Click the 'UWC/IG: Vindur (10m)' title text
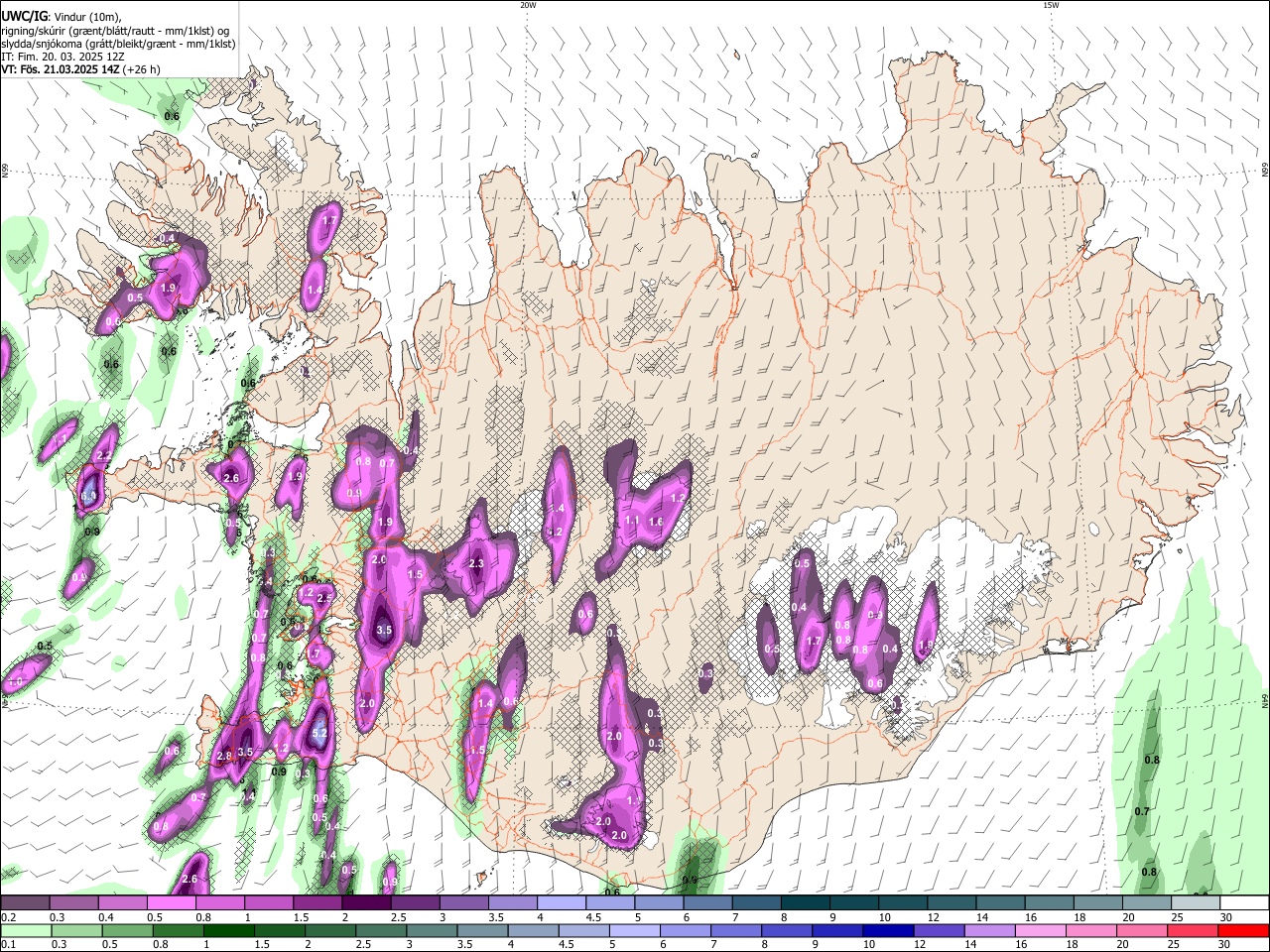 [62, 16]
